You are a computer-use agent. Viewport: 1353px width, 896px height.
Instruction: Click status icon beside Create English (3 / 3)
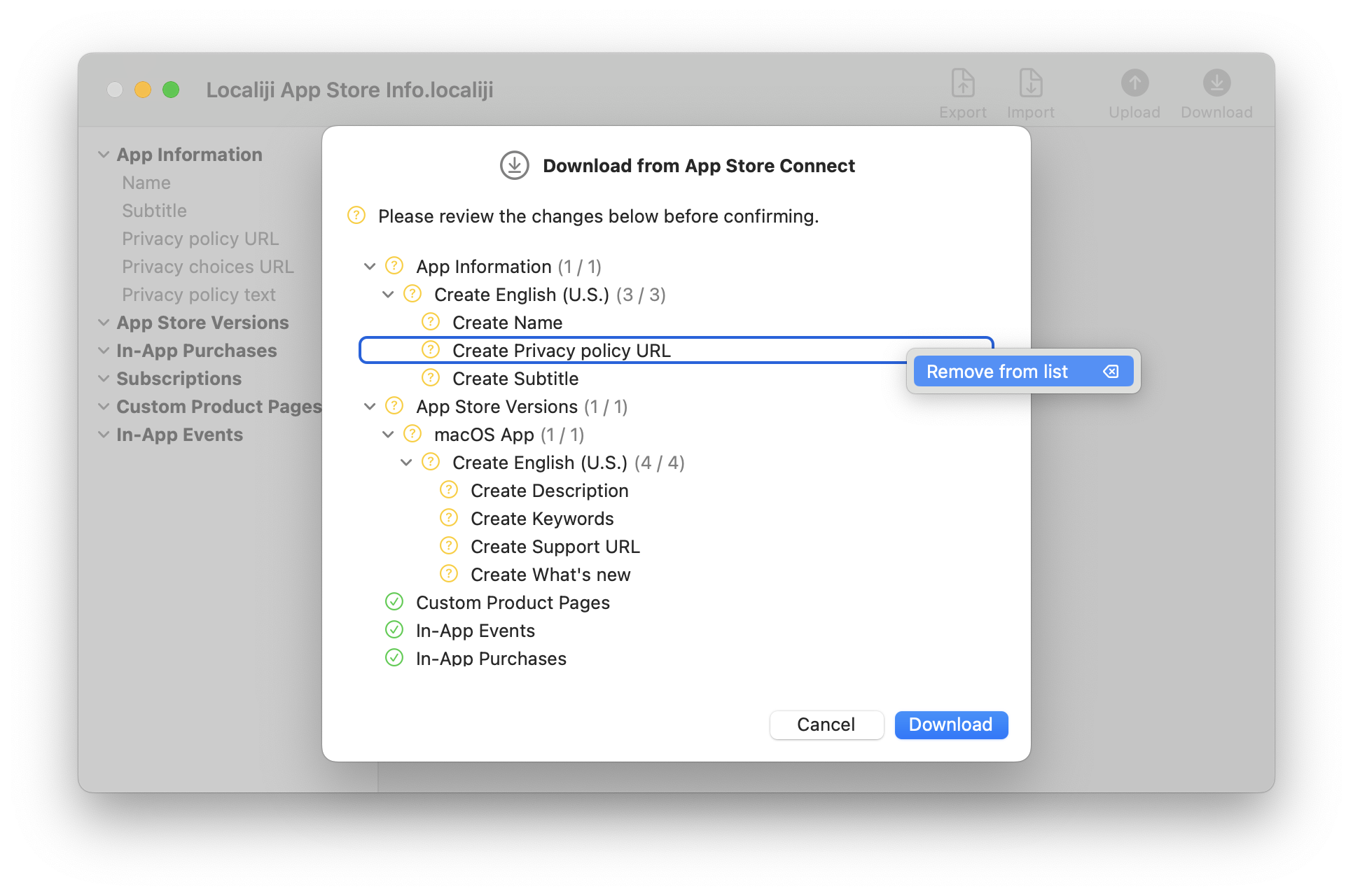[412, 294]
